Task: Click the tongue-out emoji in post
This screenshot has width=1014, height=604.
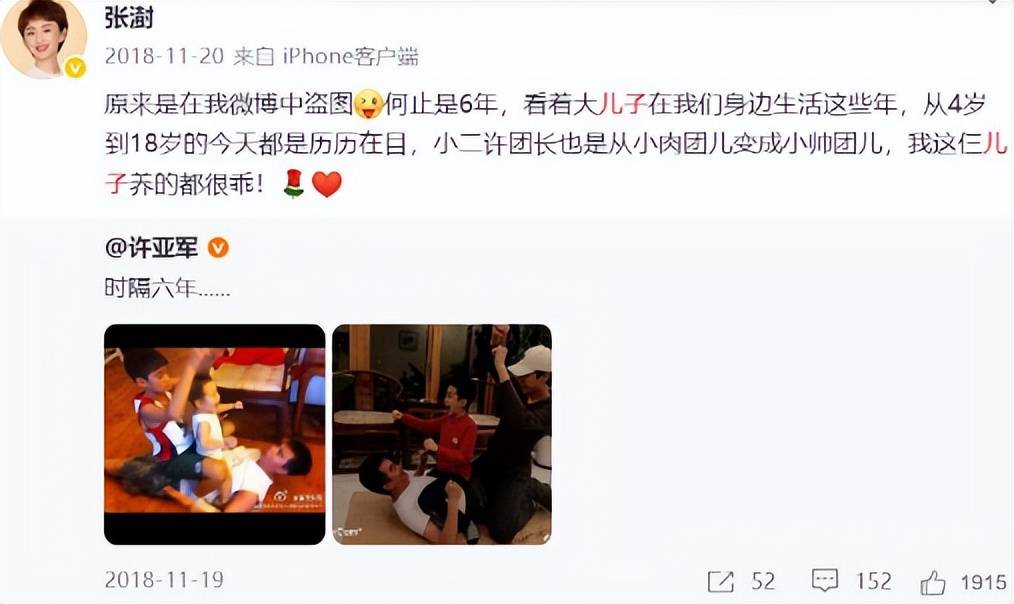Action: click(369, 103)
